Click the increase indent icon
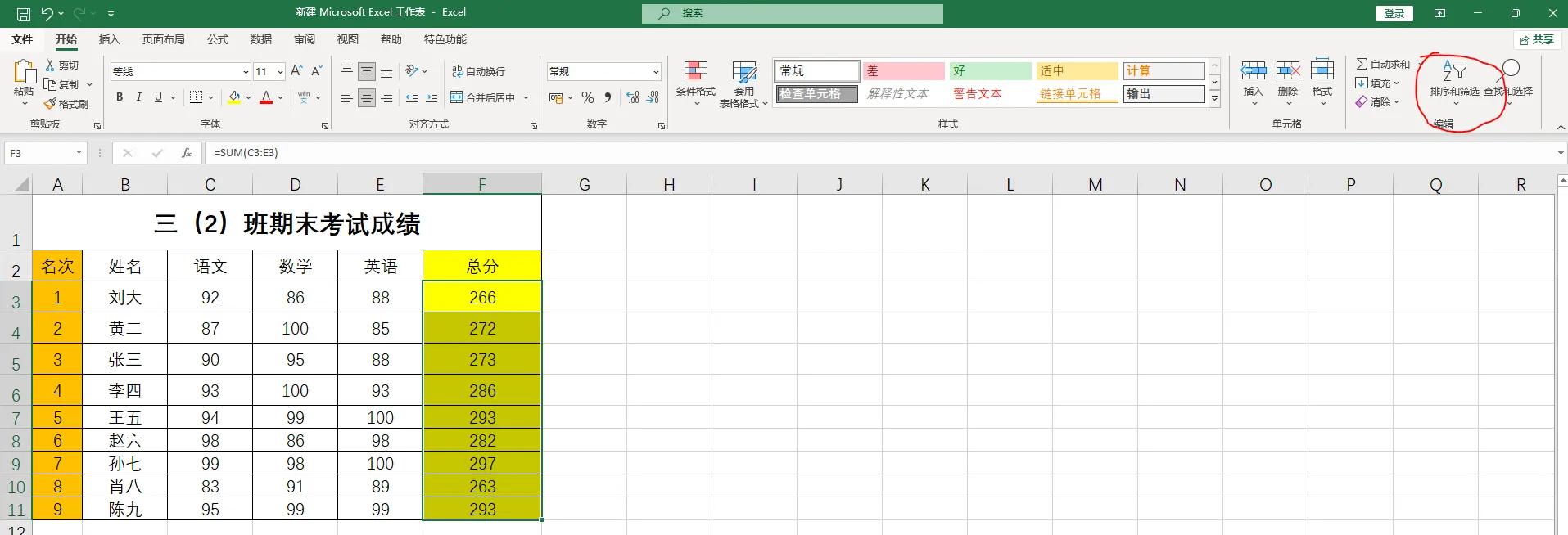Viewport: 1568px width, 535px height. coord(432,97)
